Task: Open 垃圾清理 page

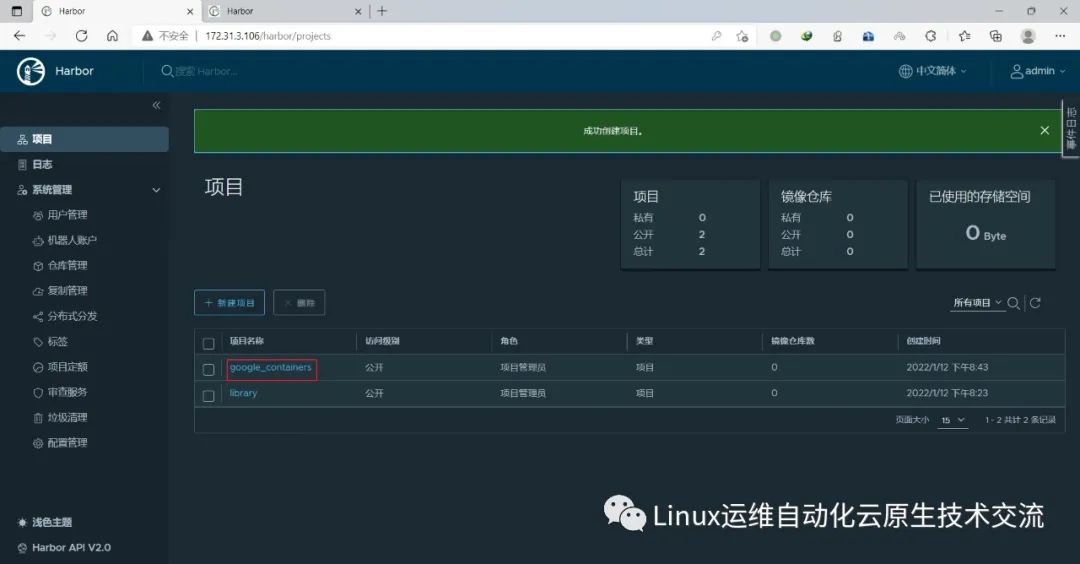Action: (x=68, y=417)
